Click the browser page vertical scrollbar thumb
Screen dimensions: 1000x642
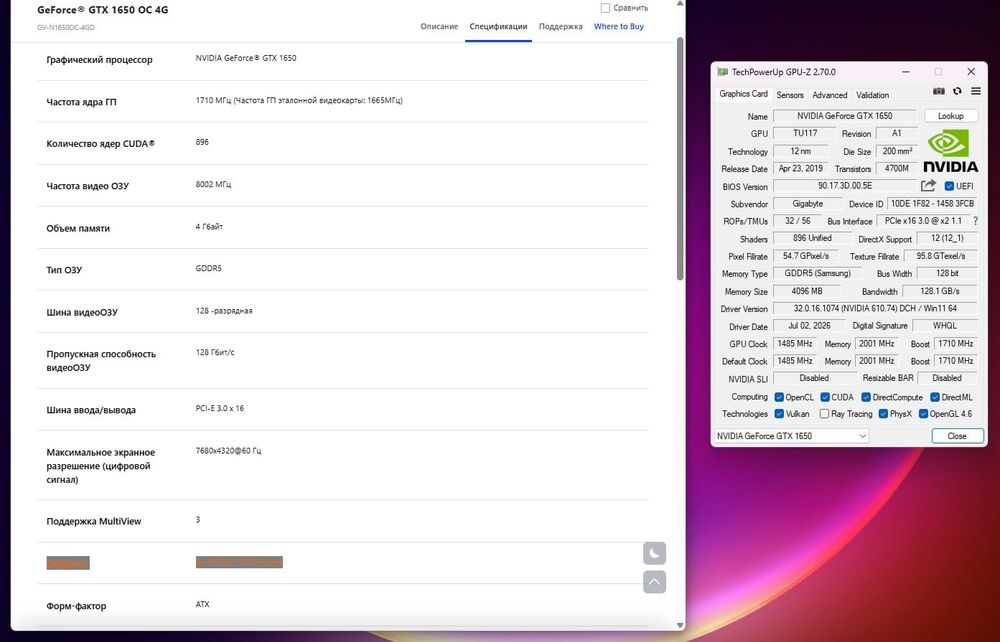680,158
